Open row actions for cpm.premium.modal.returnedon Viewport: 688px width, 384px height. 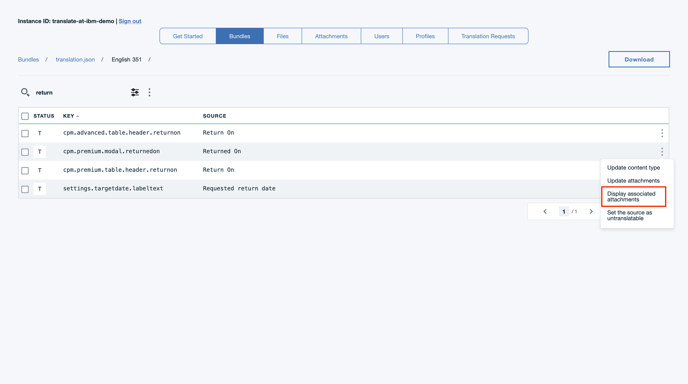coord(662,151)
